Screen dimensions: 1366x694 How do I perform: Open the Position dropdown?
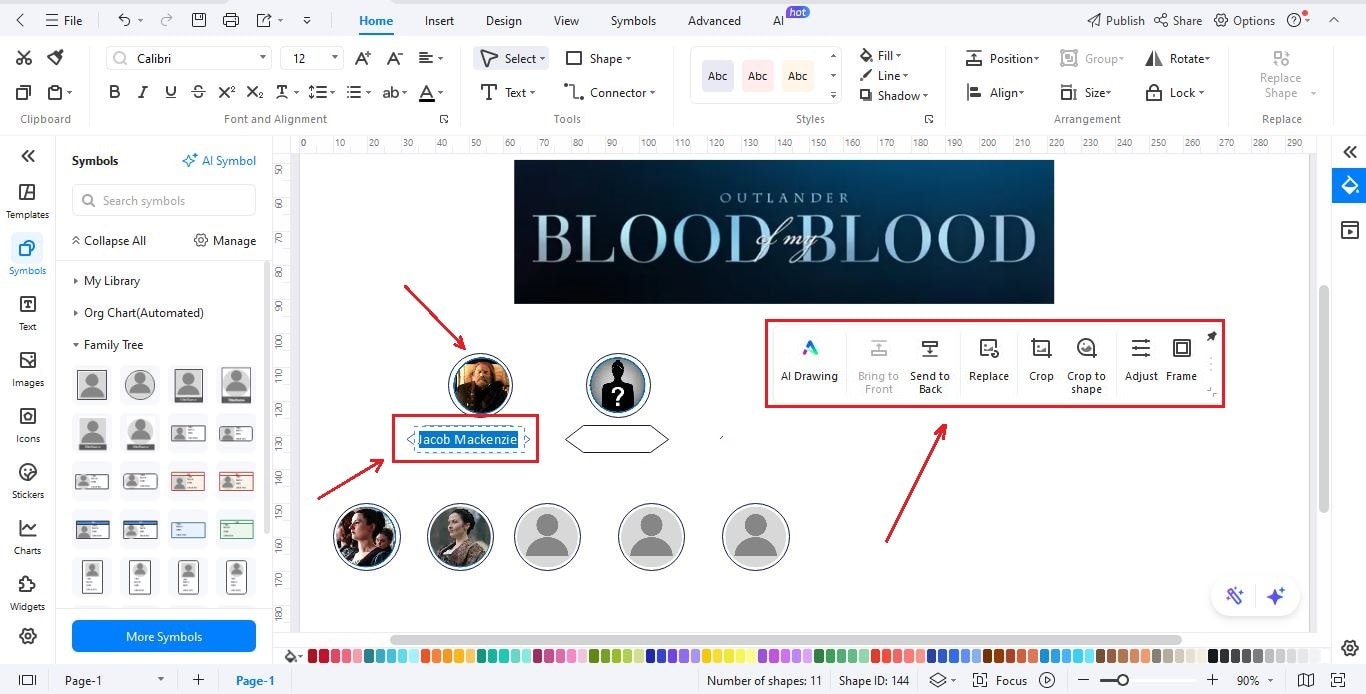(1003, 58)
